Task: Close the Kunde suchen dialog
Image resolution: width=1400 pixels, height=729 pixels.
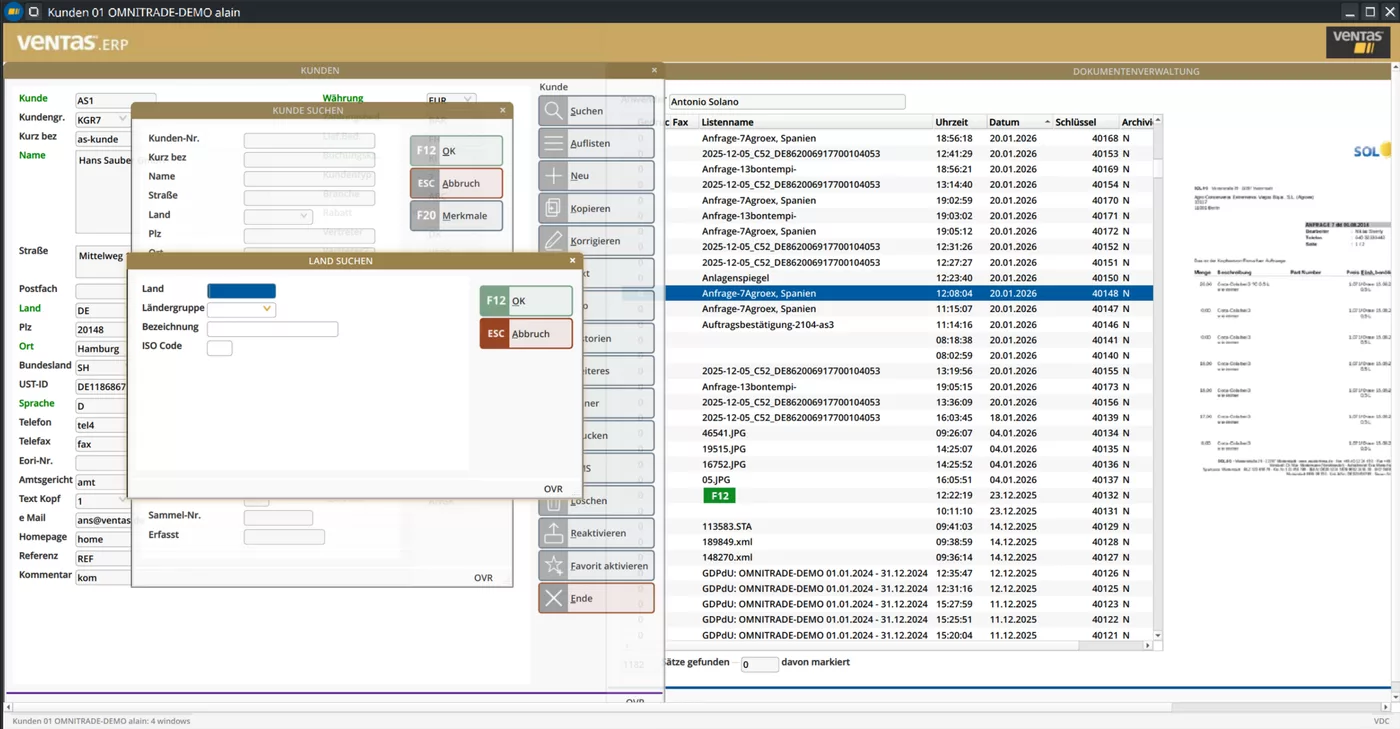Action: (503, 110)
